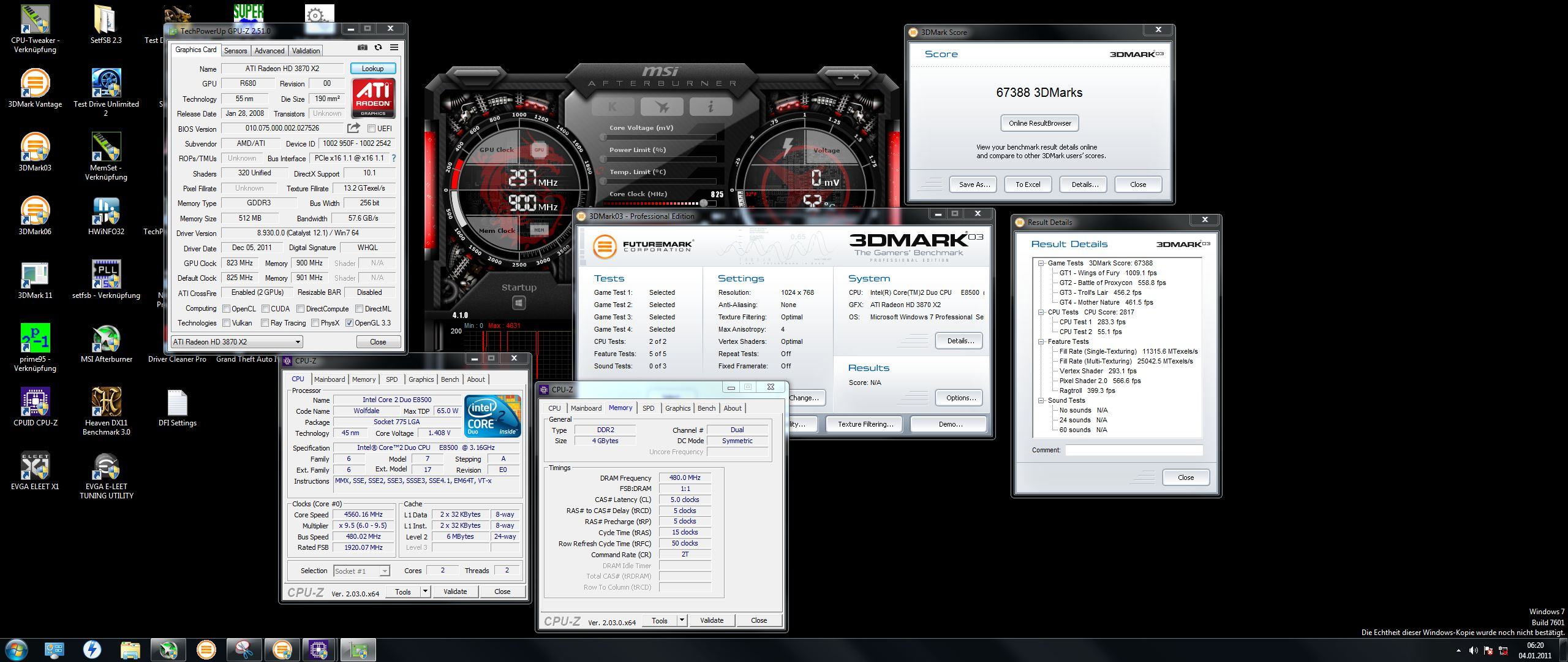
Task: Open Heaven DX11 Benchmark icon
Action: [x=106, y=411]
